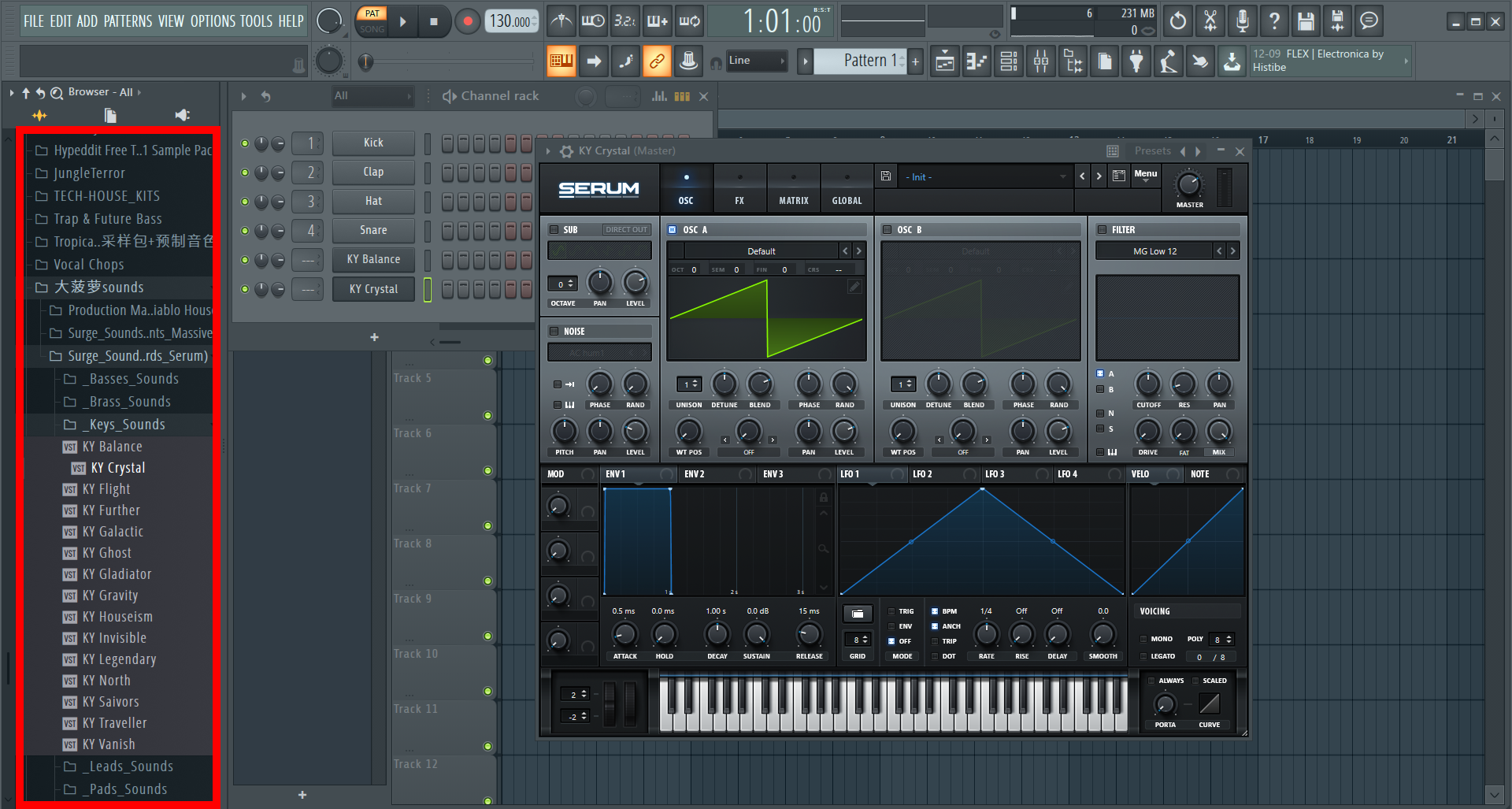The image size is (1512, 809).
Task: Enable the FILTER checkbox
Action: tap(1102, 230)
